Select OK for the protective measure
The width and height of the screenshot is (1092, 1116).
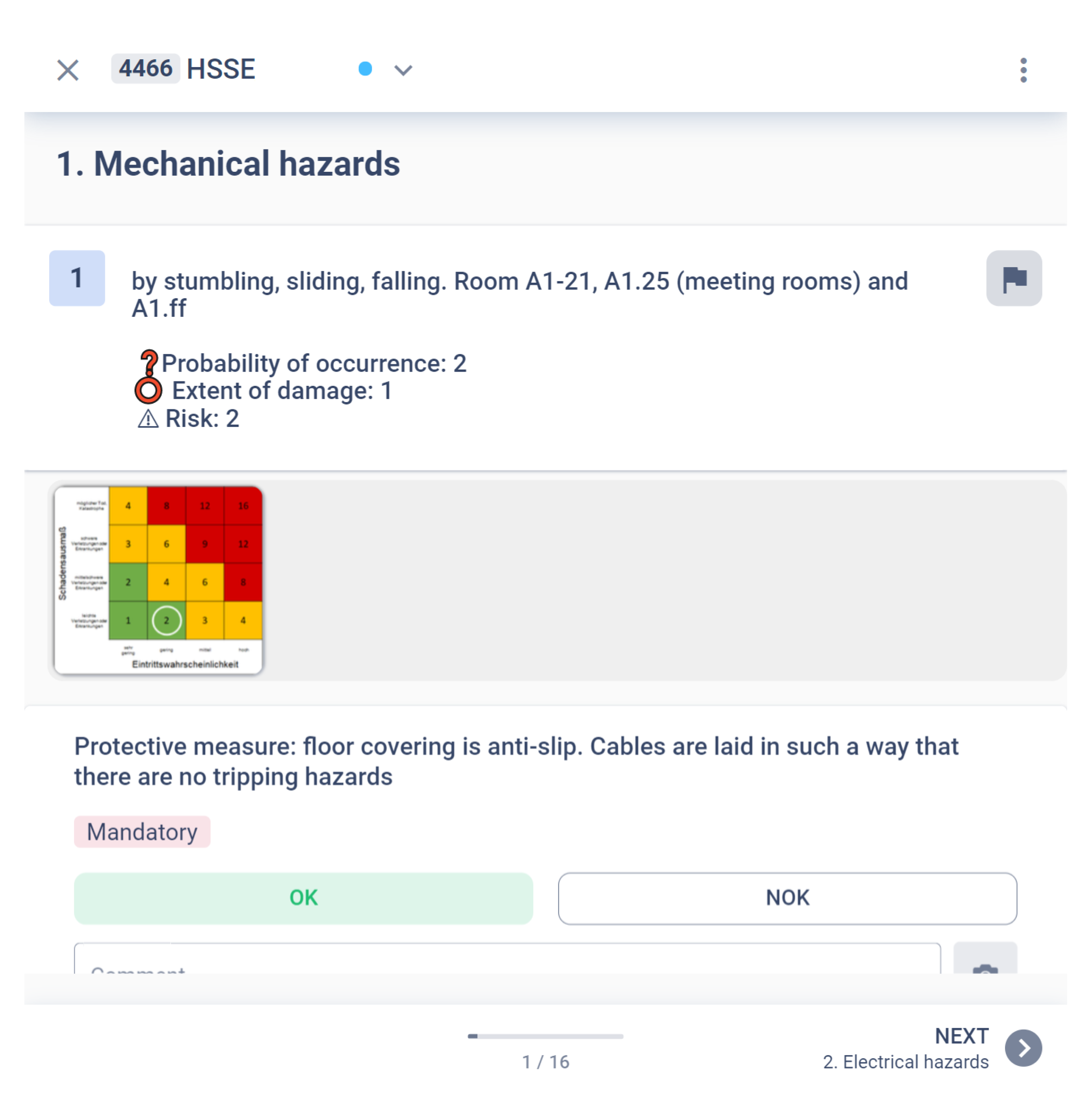point(303,898)
